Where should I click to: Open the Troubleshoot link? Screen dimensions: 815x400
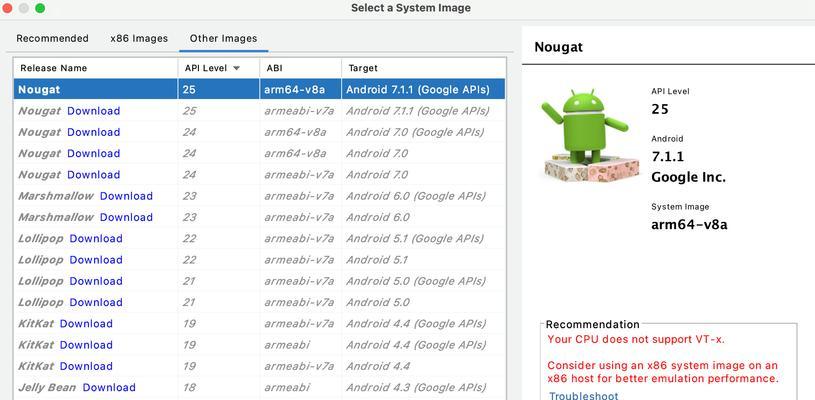click(x=584, y=396)
